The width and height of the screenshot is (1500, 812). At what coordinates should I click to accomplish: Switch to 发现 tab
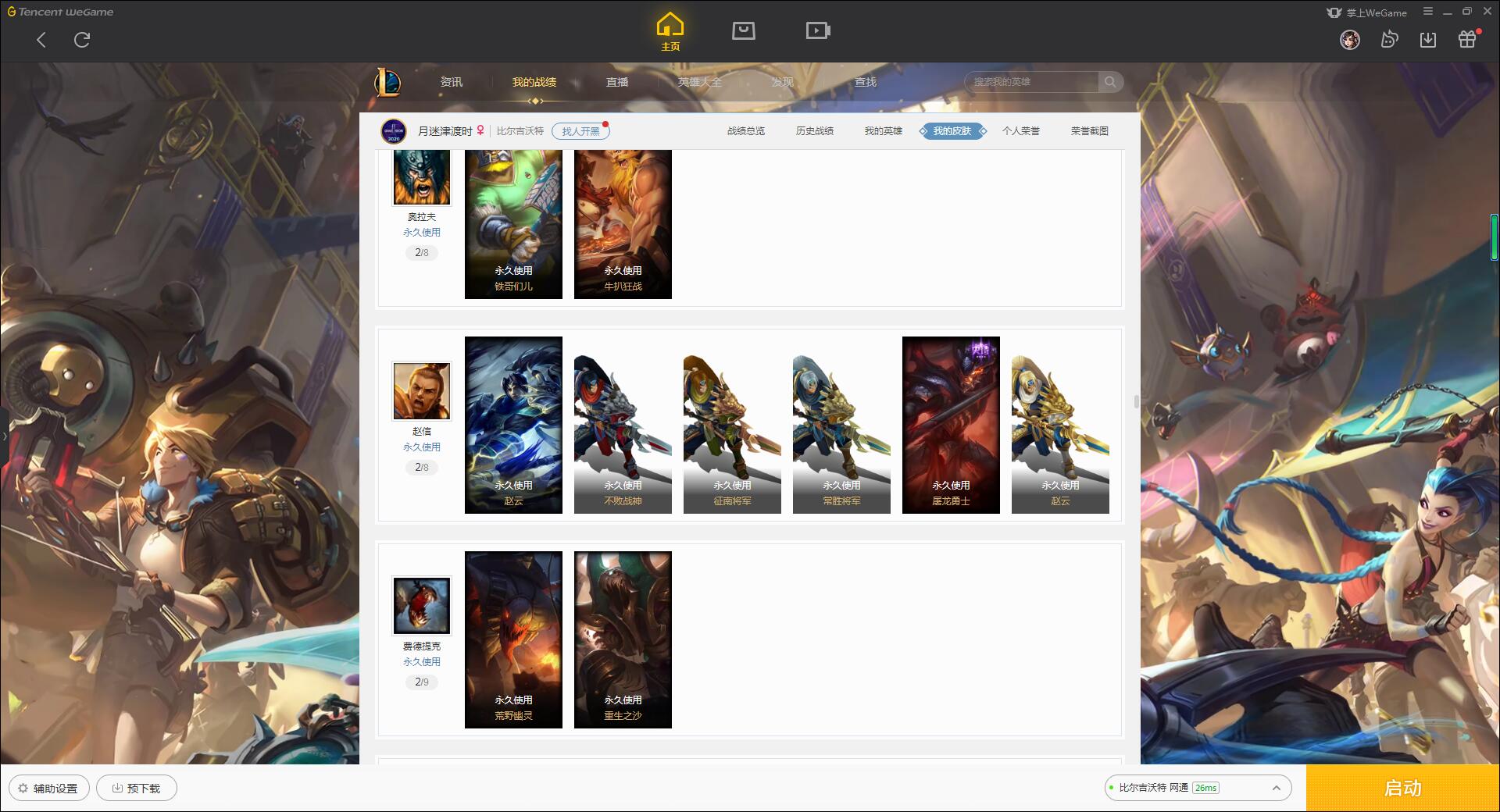point(783,82)
